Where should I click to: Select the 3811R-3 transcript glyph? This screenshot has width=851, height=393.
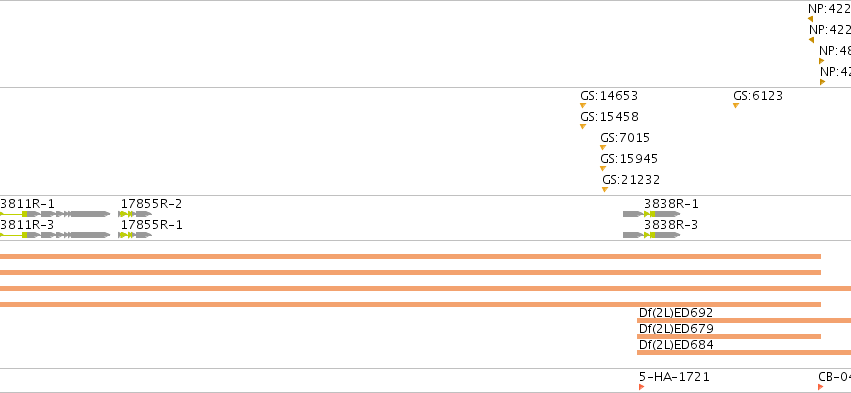point(55,235)
